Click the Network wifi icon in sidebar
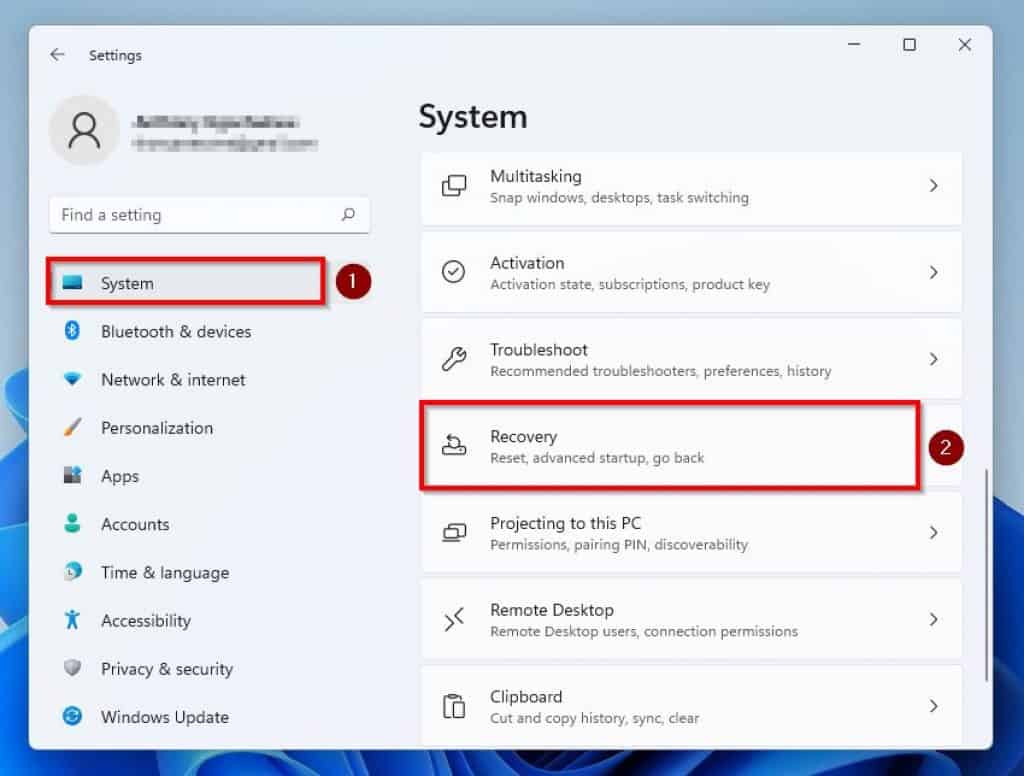Image resolution: width=1024 pixels, height=776 pixels. click(72, 379)
